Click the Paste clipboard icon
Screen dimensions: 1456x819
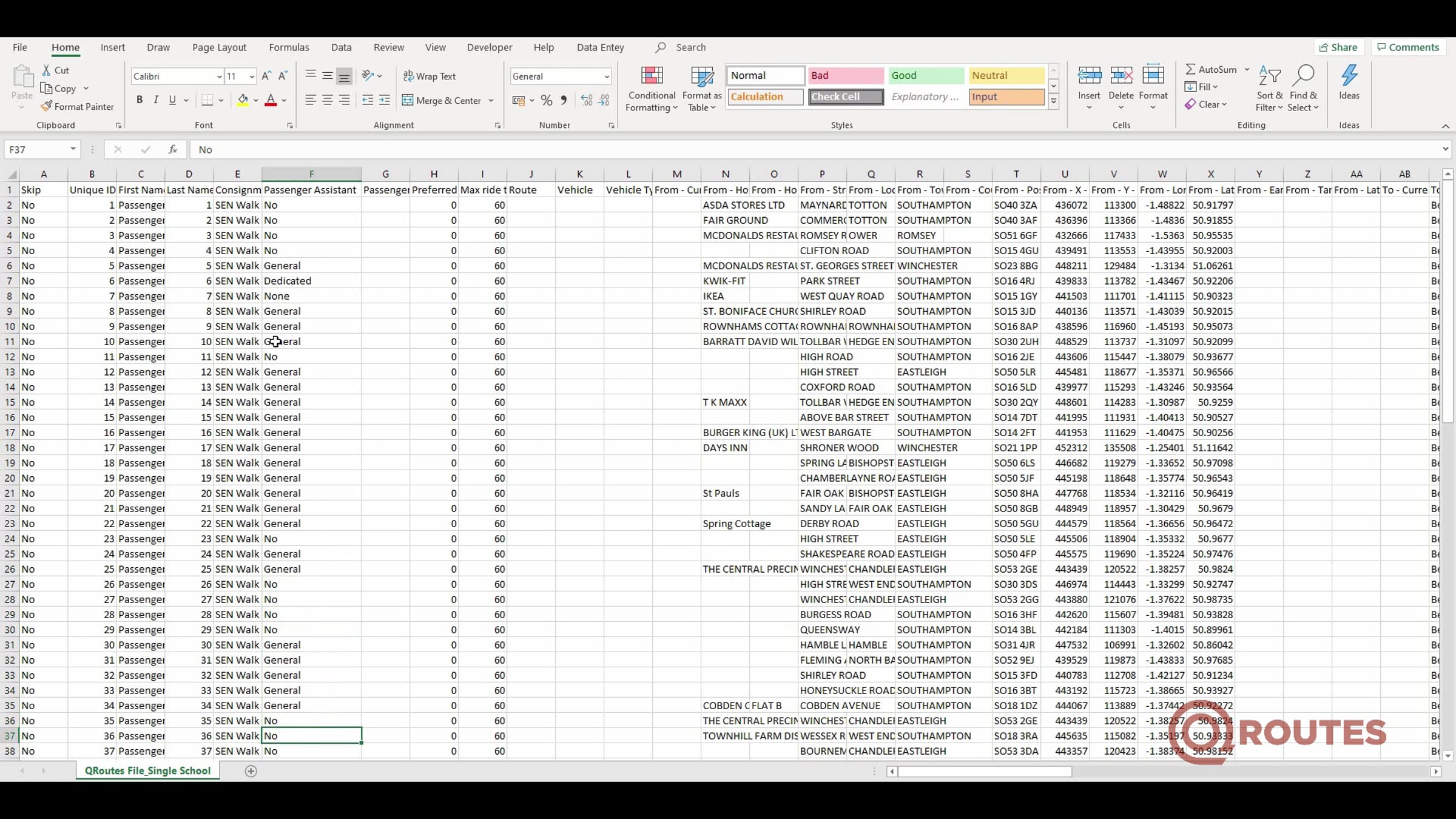tap(22, 78)
